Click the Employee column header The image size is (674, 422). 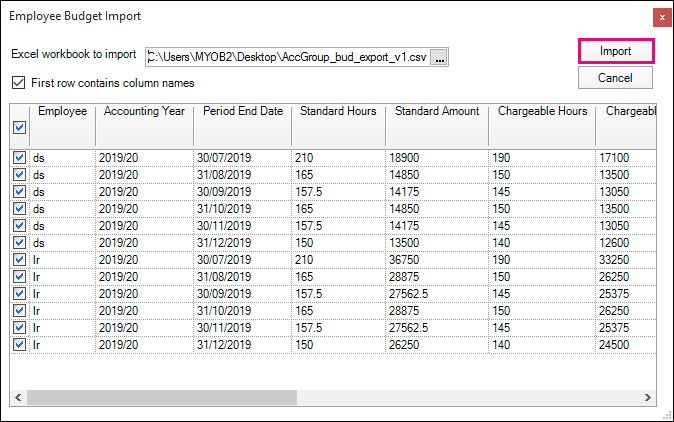62,111
